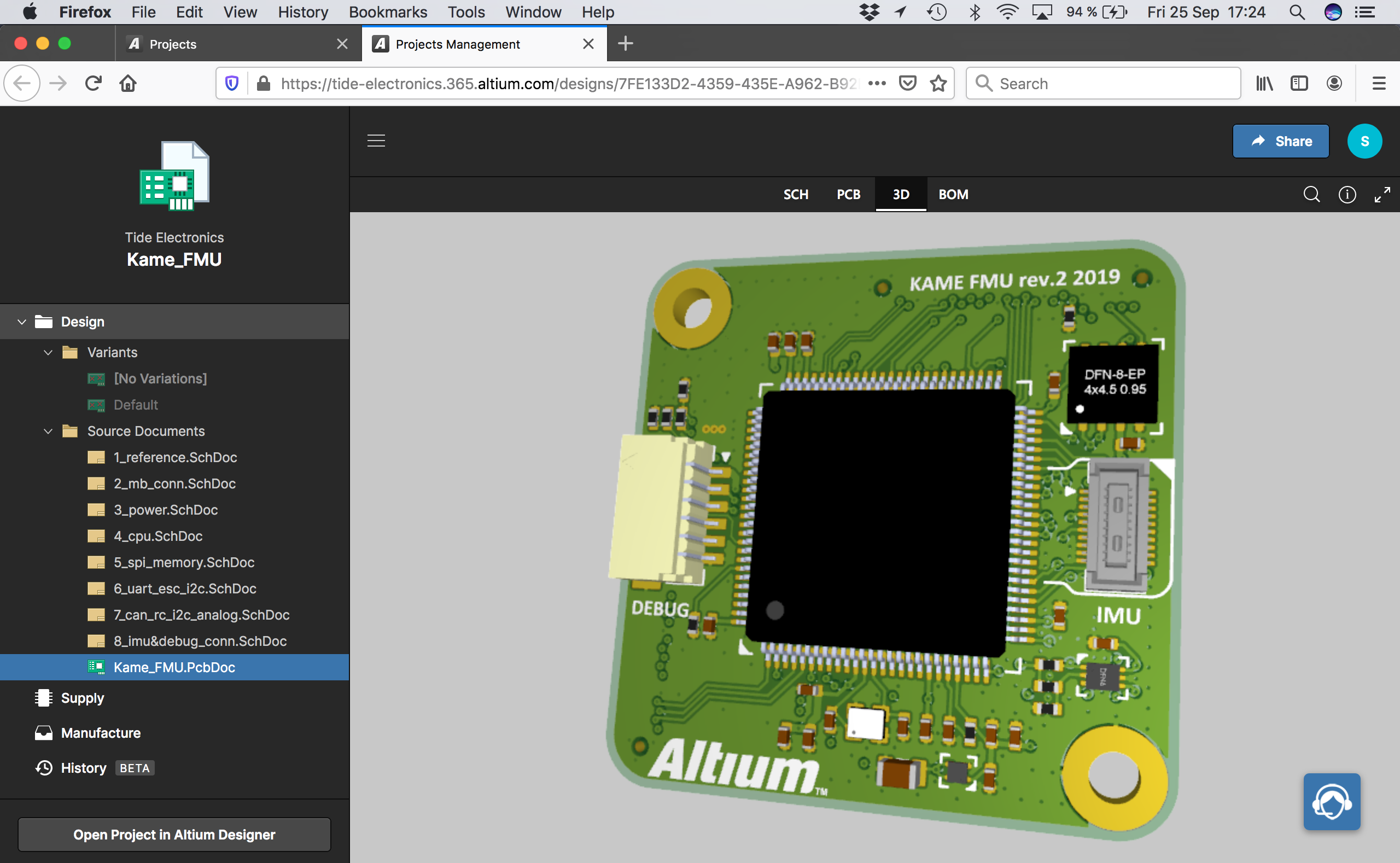Image resolution: width=1400 pixels, height=863 pixels.
Task: Open the History BETA section
Action: pos(106,768)
